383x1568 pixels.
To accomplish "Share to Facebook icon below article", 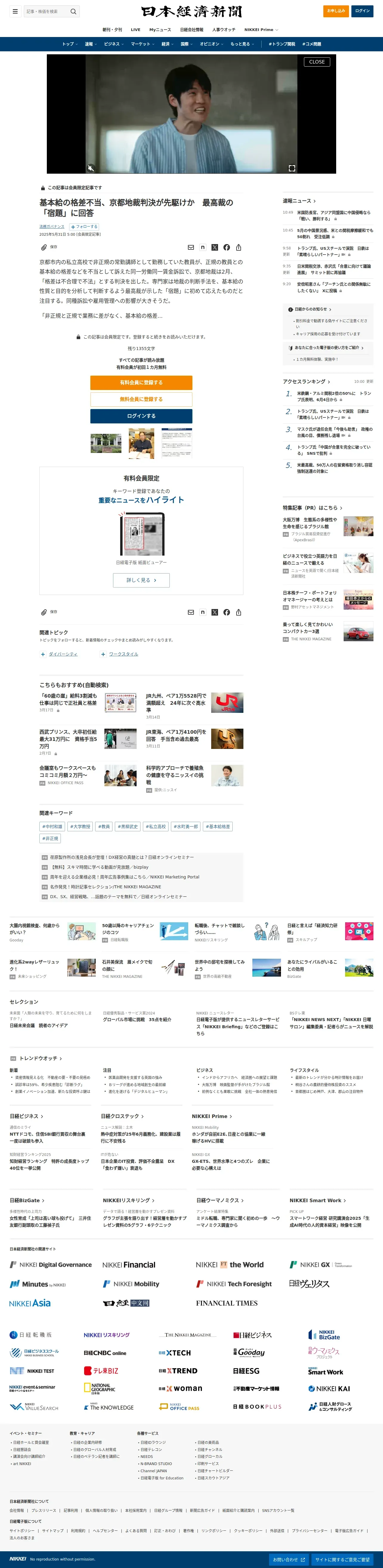I will 226,612.
